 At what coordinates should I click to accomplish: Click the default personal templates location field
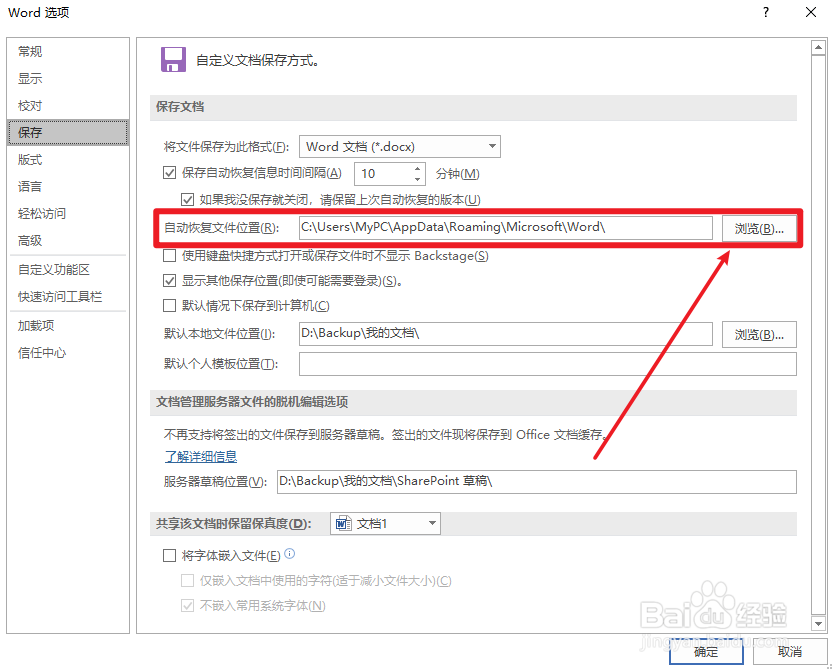[547, 364]
